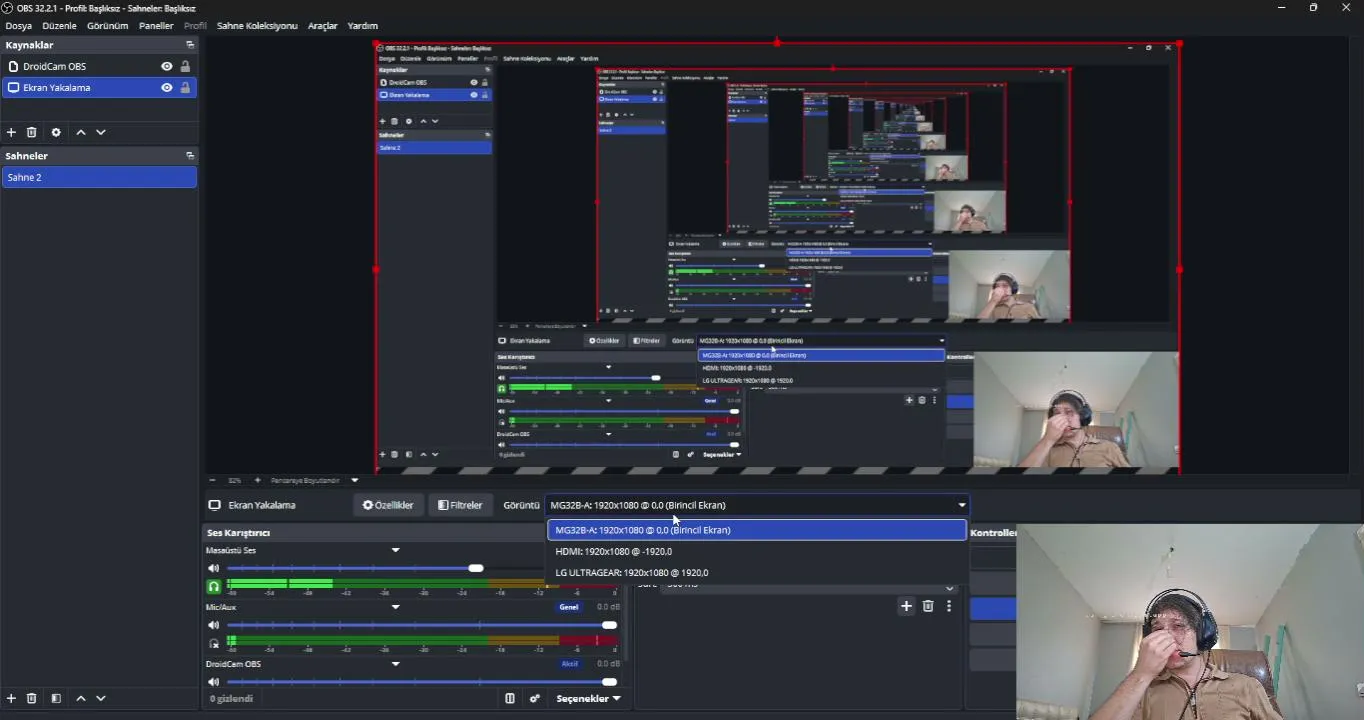Move the scene up in Sahneler
The height and width of the screenshot is (720, 1364).
pyautogui.click(x=81, y=698)
